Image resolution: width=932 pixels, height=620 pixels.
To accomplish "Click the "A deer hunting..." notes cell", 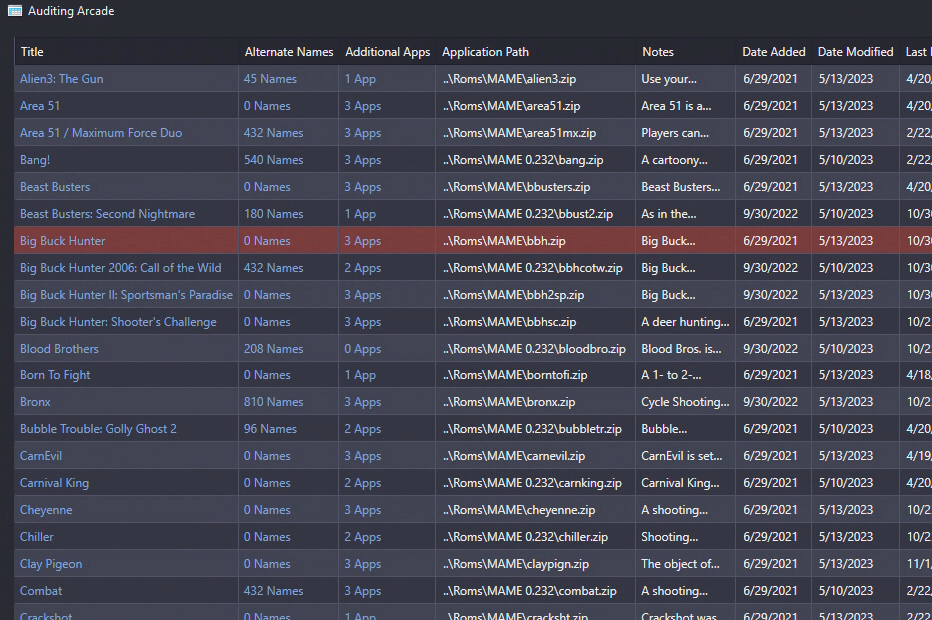I will pos(685,322).
